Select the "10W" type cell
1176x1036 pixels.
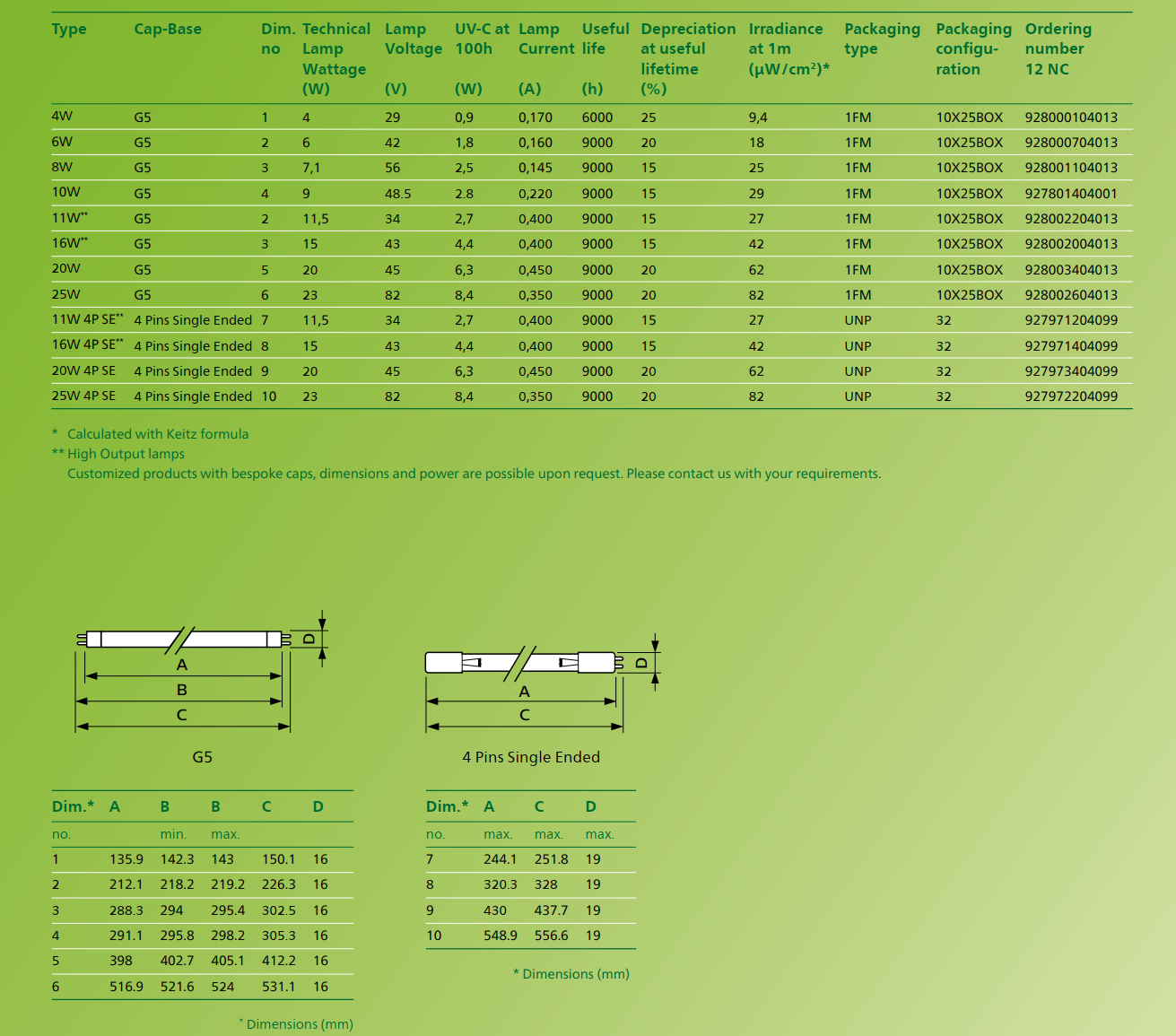pyautogui.click(x=65, y=193)
